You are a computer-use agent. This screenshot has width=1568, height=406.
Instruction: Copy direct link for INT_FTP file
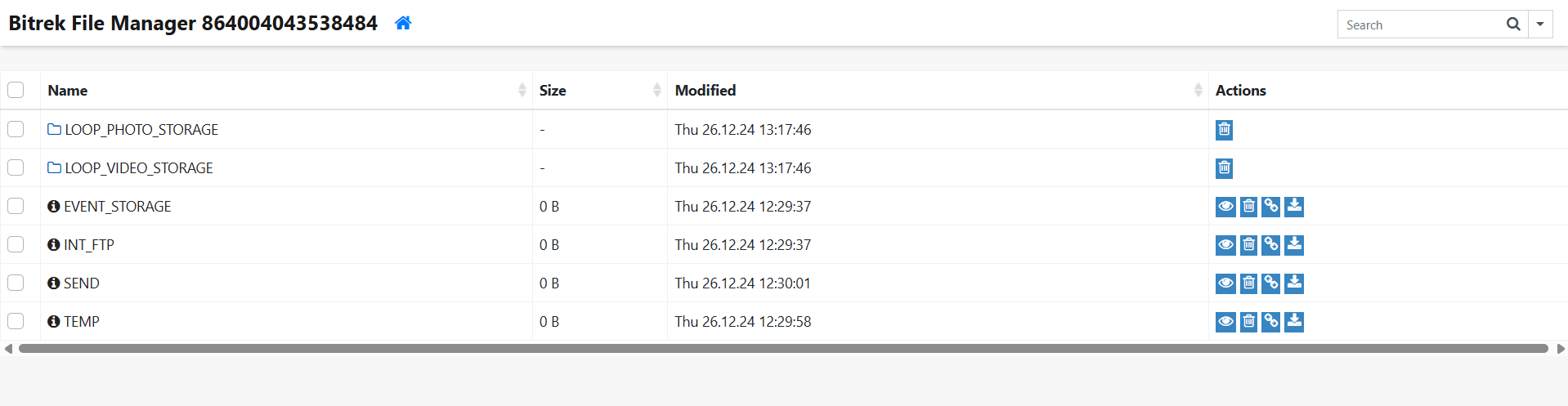1270,245
